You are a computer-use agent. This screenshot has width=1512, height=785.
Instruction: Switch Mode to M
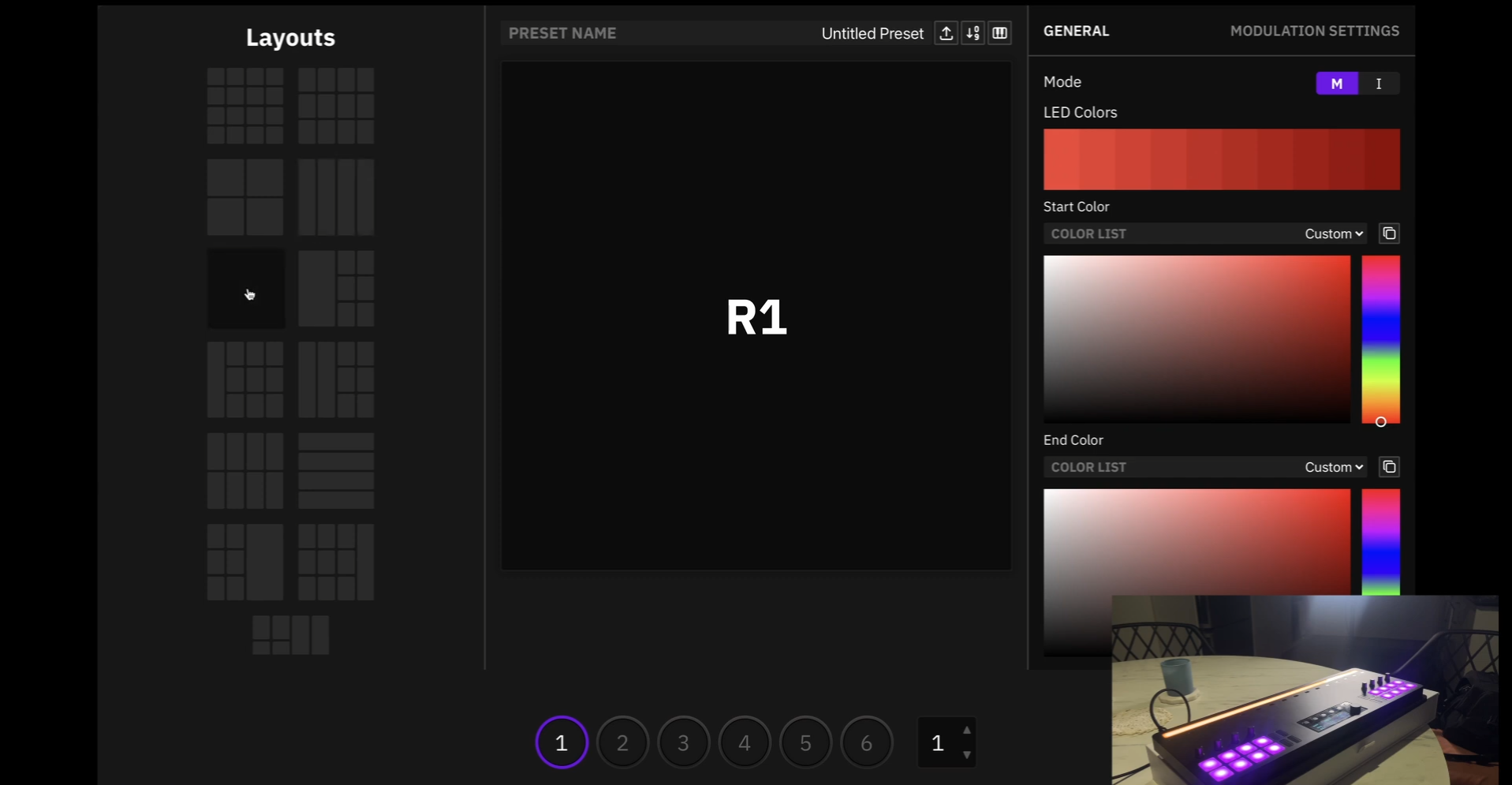(1337, 84)
